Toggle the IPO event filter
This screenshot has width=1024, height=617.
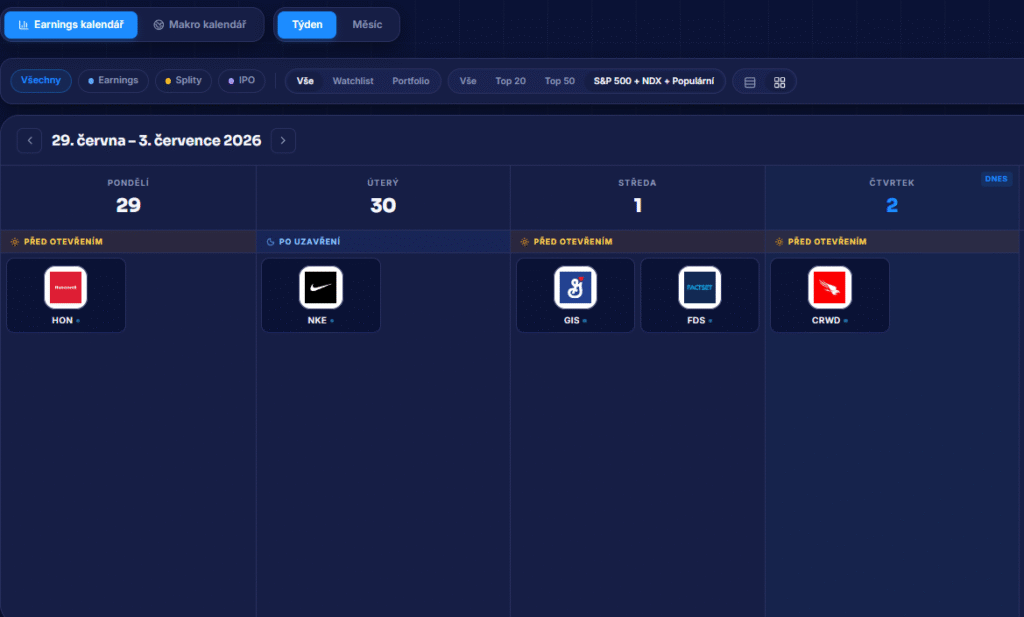point(241,81)
